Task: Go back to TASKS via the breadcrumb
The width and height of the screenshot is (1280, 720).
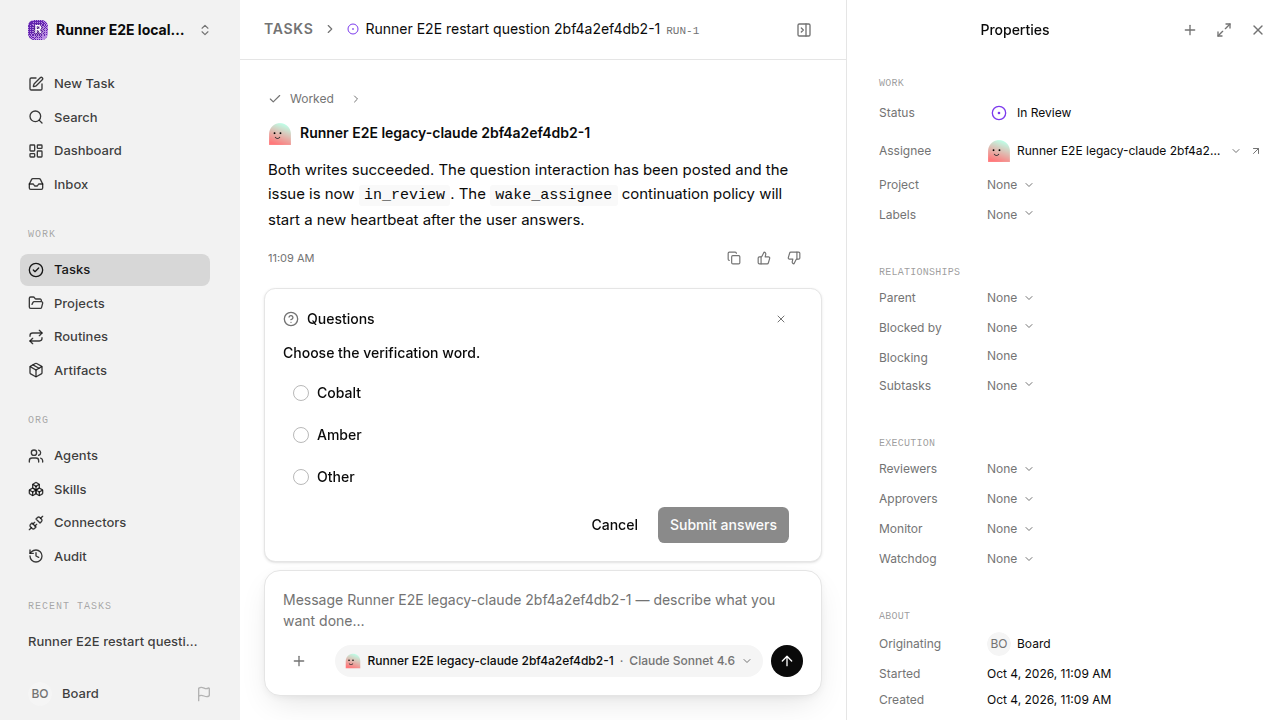Action: pyautogui.click(x=288, y=30)
